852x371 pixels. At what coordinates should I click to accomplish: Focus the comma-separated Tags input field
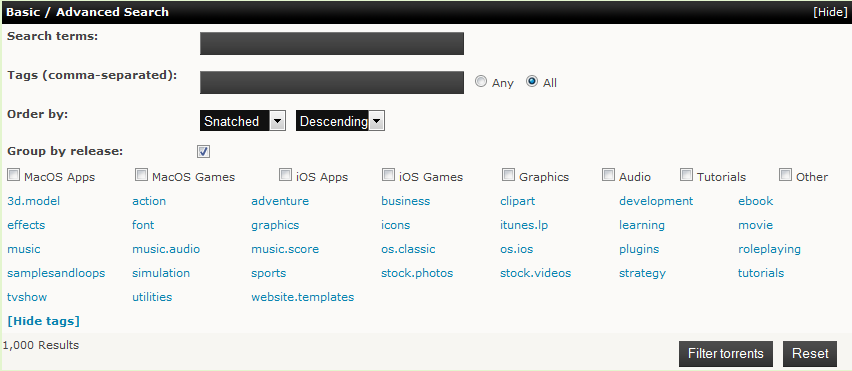[x=331, y=83]
